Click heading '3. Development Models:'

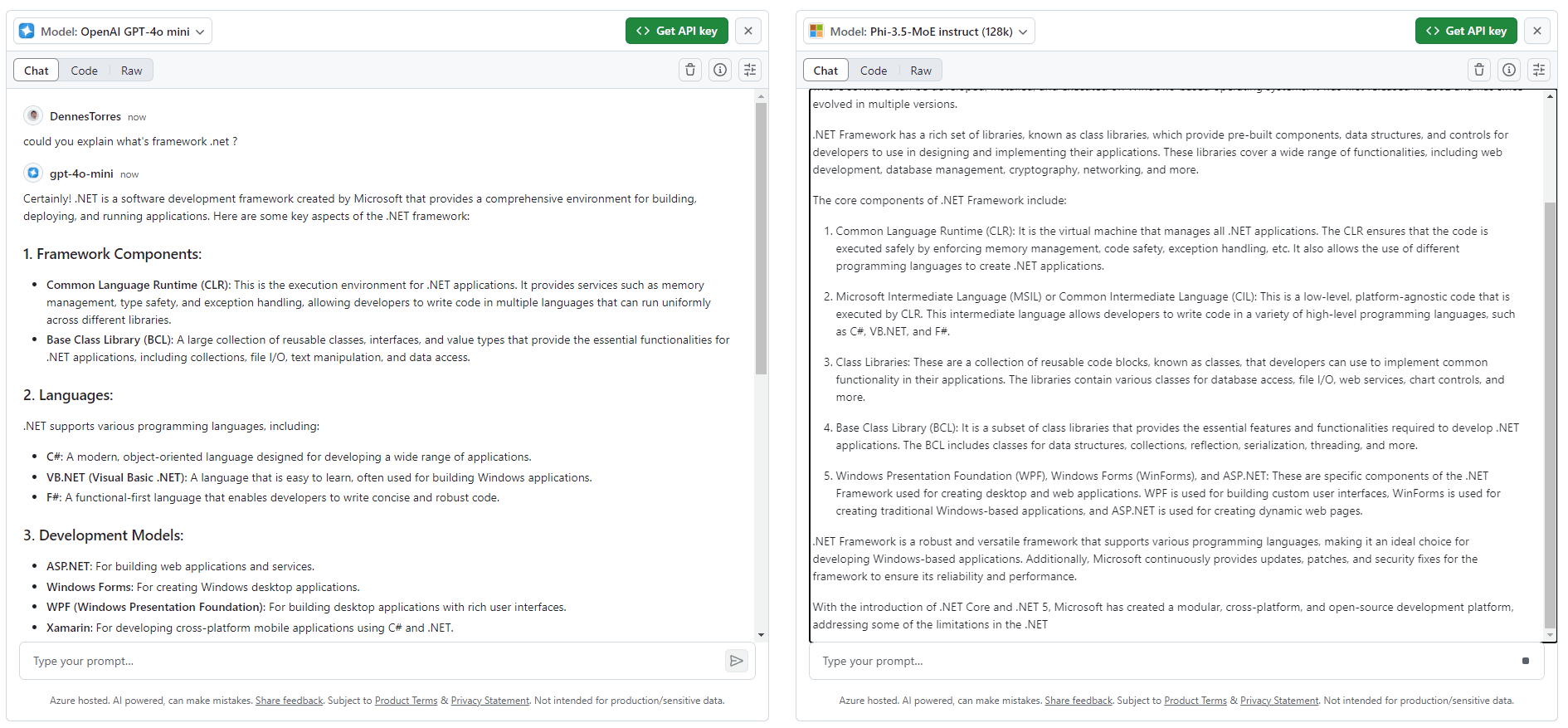(104, 535)
